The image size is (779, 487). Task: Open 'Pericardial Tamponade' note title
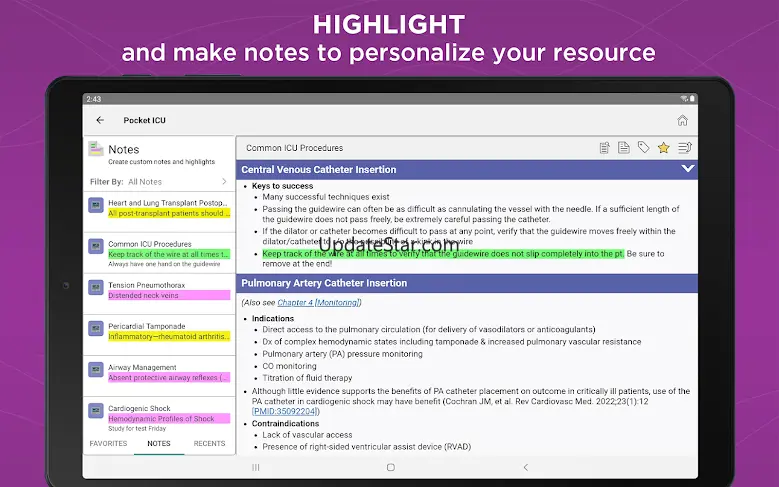[x=147, y=326]
